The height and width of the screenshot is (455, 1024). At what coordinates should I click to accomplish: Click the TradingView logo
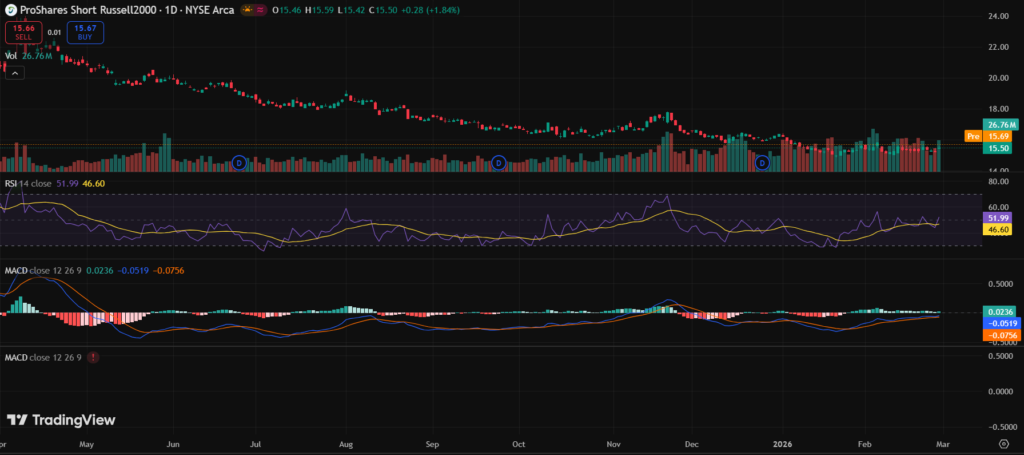click(x=61, y=420)
